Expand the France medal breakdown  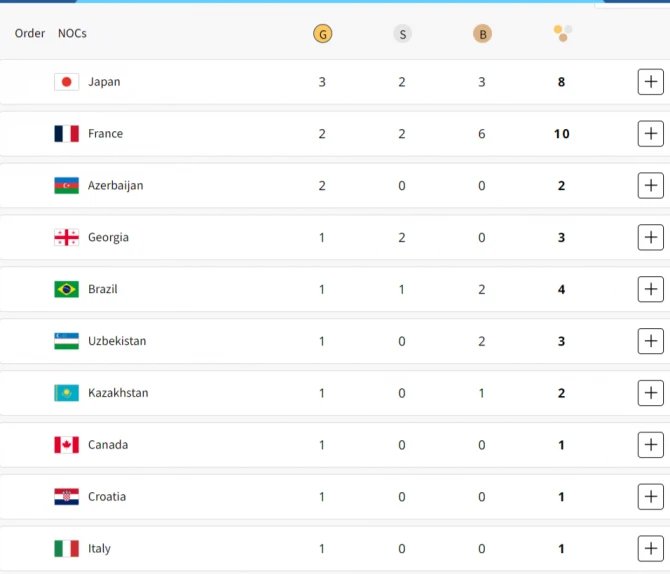click(650, 134)
